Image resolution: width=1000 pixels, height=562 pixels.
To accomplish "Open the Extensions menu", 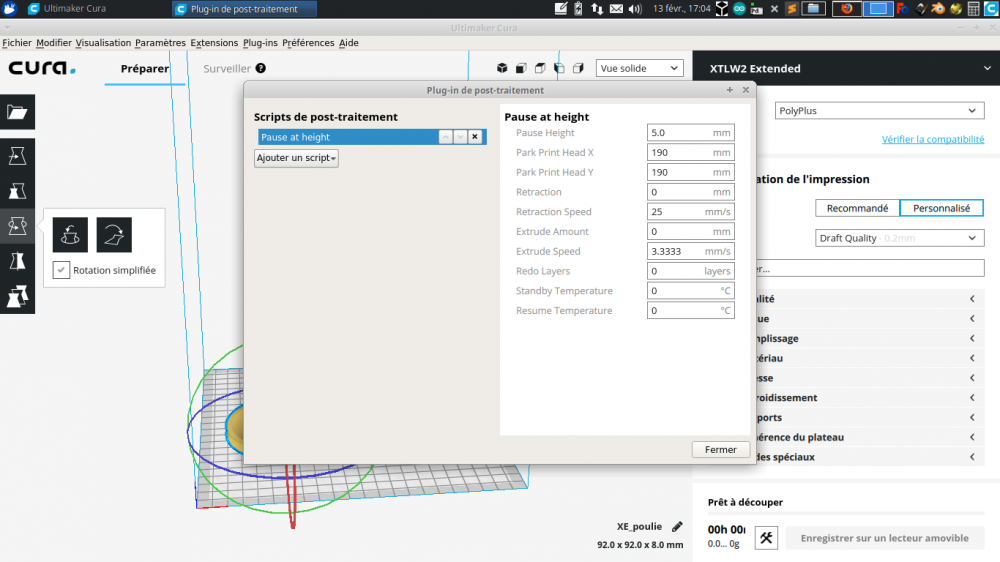I will click(214, 43).
